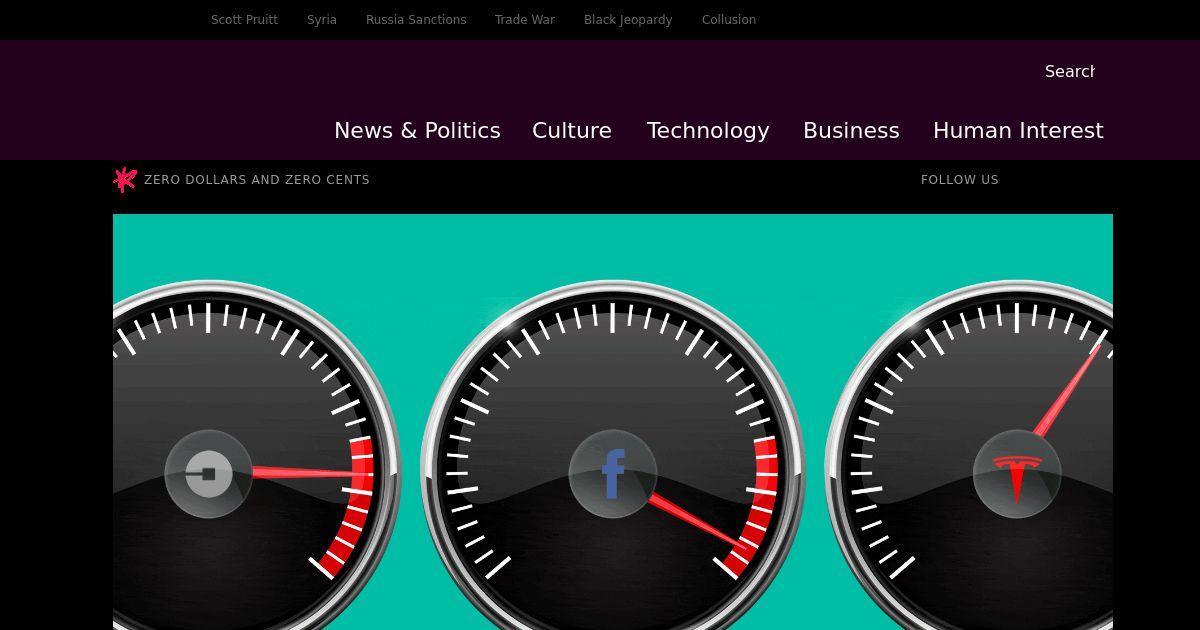The height and width of the screenshot is (630, 1200).
Task: Go to the Culture section
Action: [572, 131]
